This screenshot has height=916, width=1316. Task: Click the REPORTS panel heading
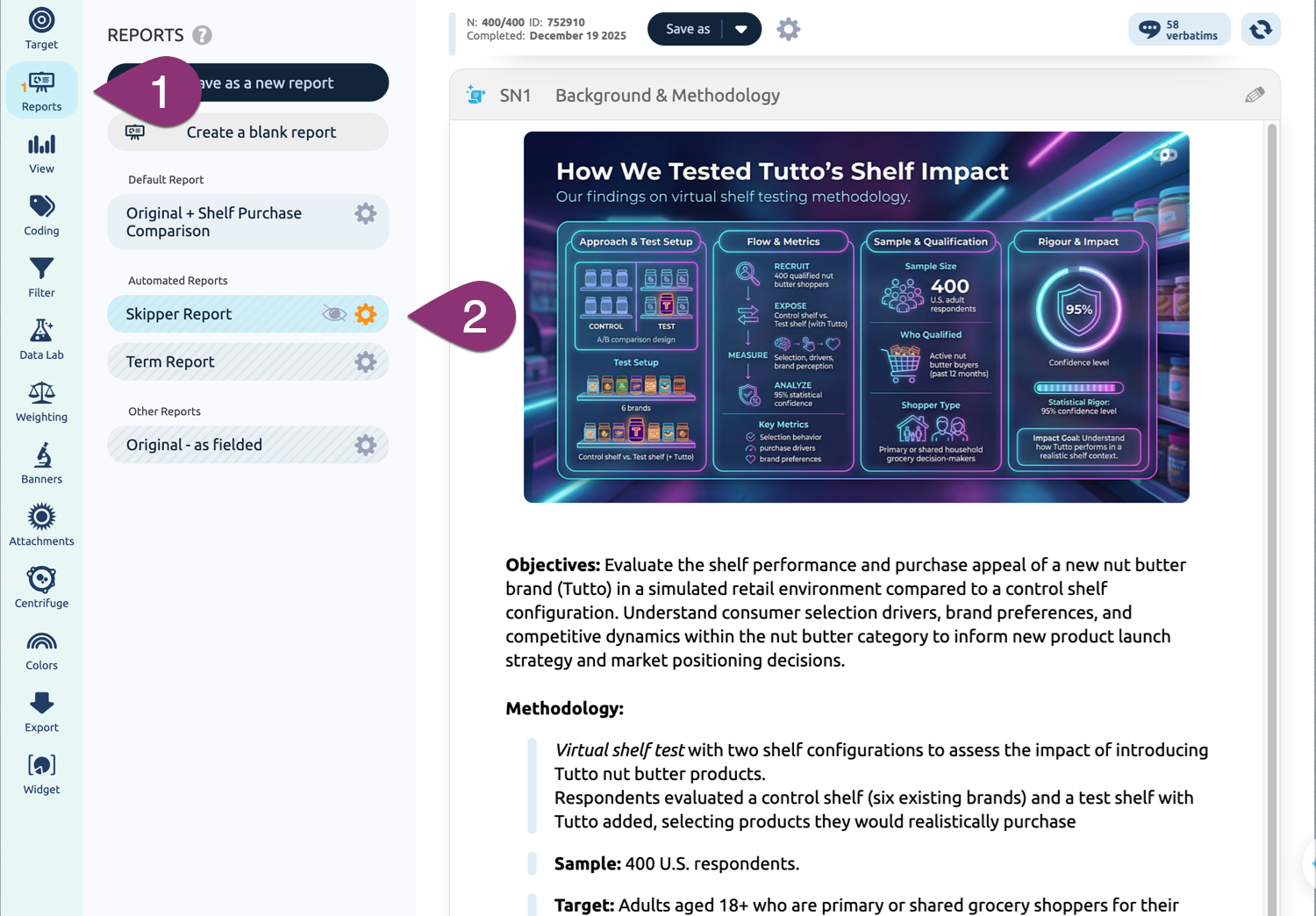click(146, 35)
